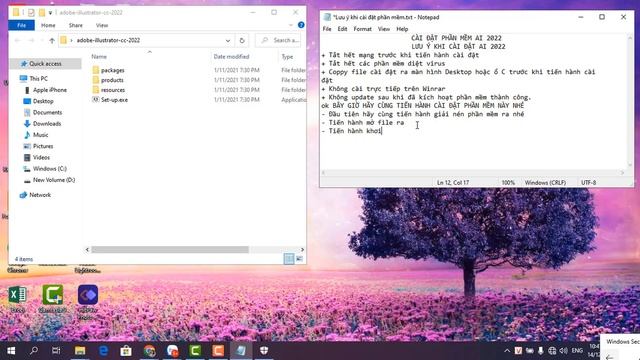Select Videos in navigation pane
The width and height of the screenshot is (640, 360).
pyautogui.click(x=41, y=157)
